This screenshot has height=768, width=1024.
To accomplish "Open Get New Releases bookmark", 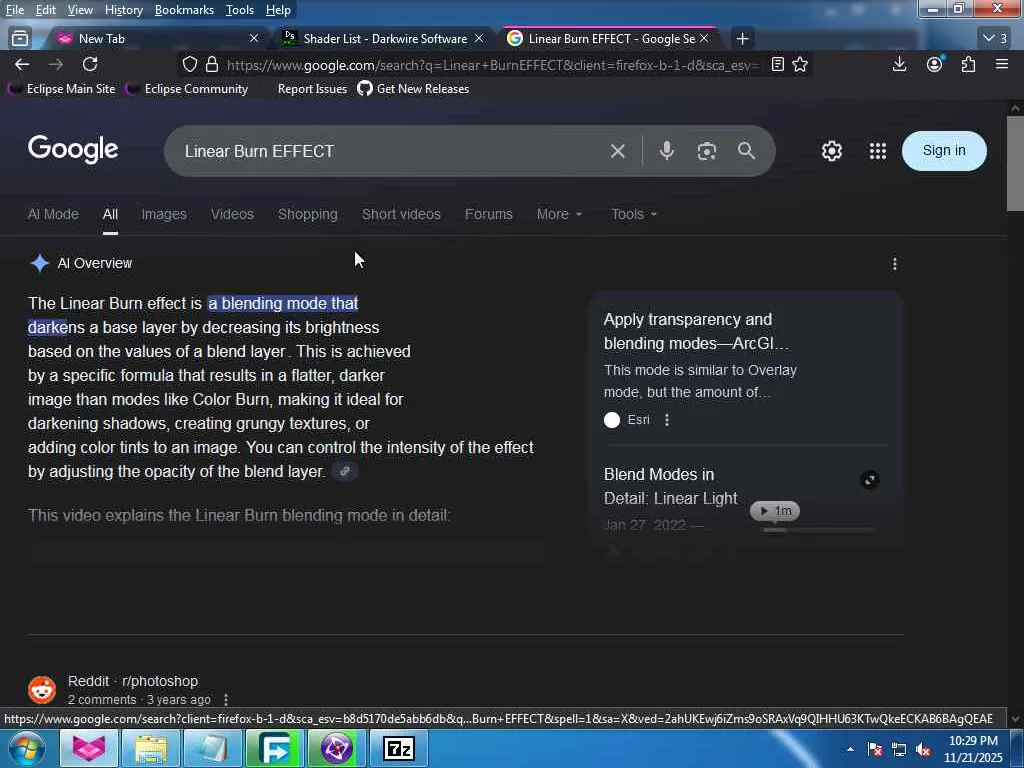I will pyautogui.click(x=413, y=89).
